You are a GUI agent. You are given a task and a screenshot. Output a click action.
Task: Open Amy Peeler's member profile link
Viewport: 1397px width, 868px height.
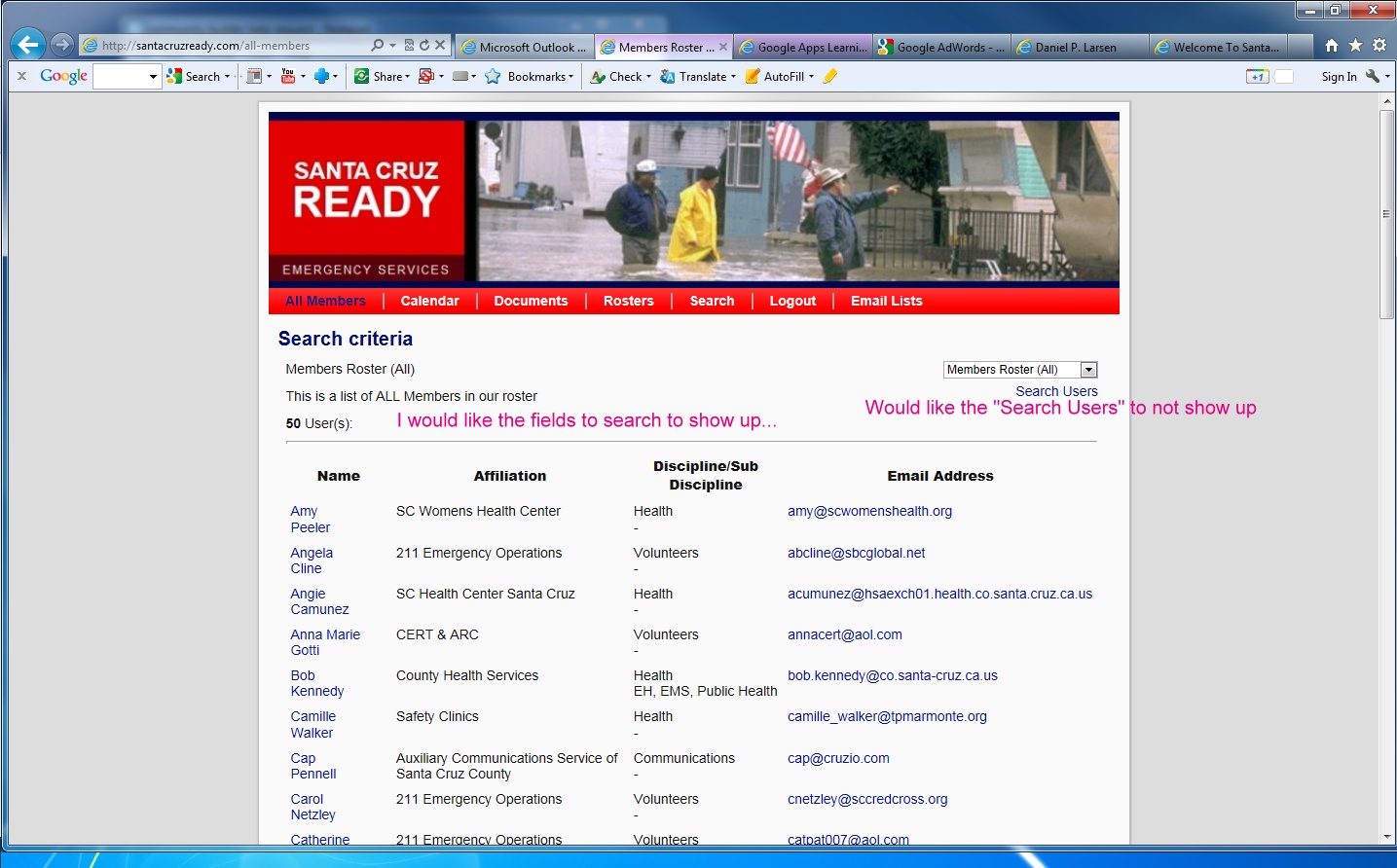click(310, 520)
